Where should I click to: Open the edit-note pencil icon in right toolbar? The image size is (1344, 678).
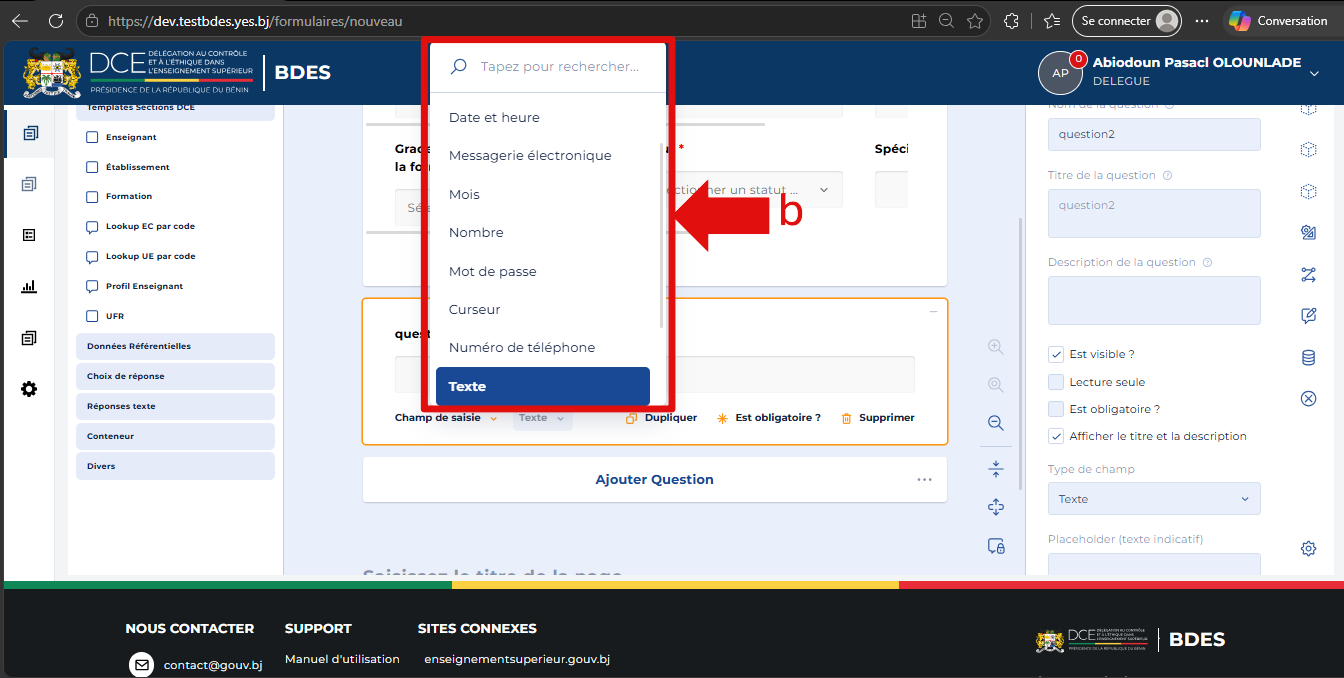click(1308, 315)
